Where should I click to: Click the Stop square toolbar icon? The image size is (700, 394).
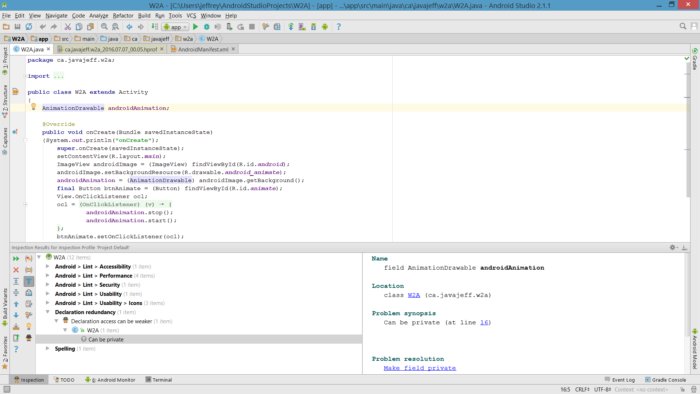pyautogui.click(x=252, y=27)
